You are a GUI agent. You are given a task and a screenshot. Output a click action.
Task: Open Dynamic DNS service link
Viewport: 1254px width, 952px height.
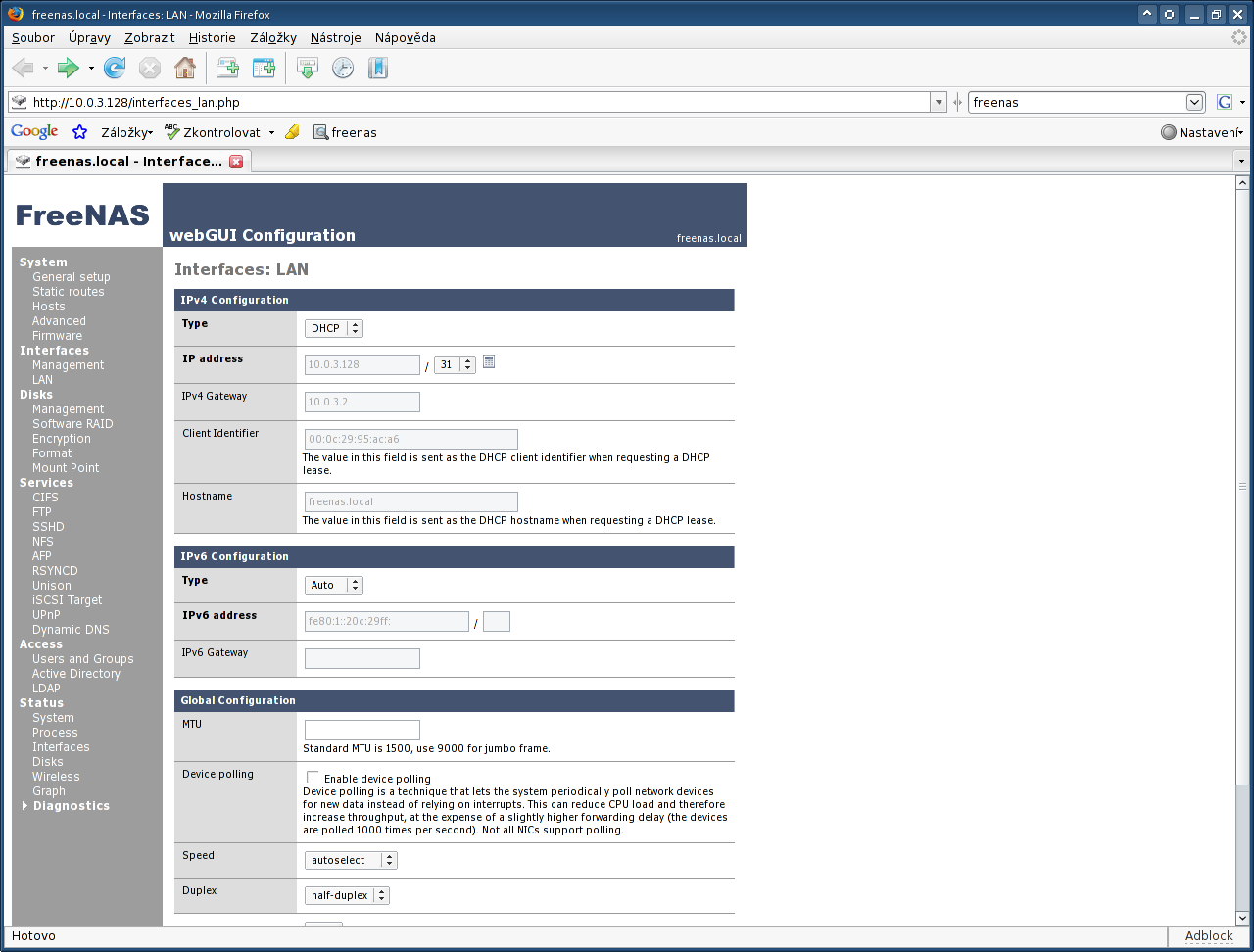(71, 630)
